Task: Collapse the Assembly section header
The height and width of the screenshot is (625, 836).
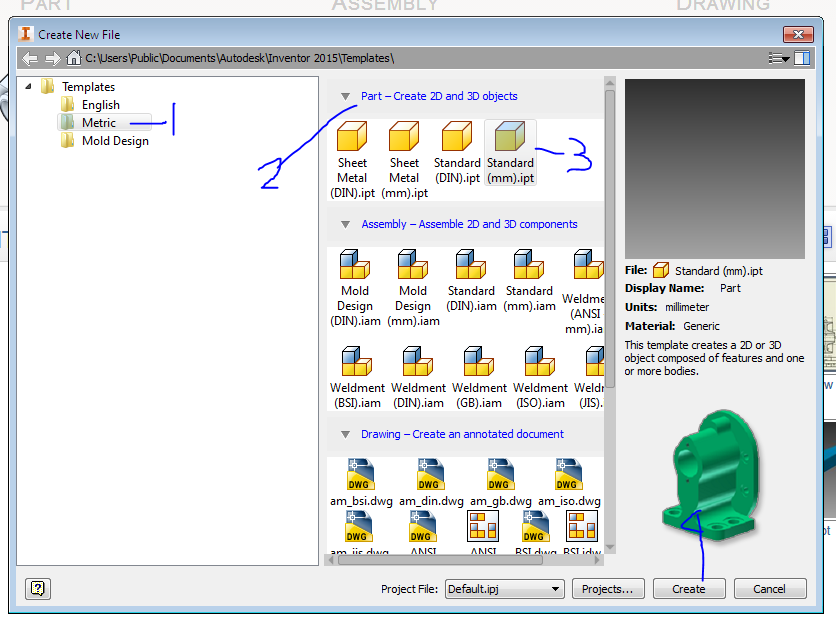Action: 346,224
